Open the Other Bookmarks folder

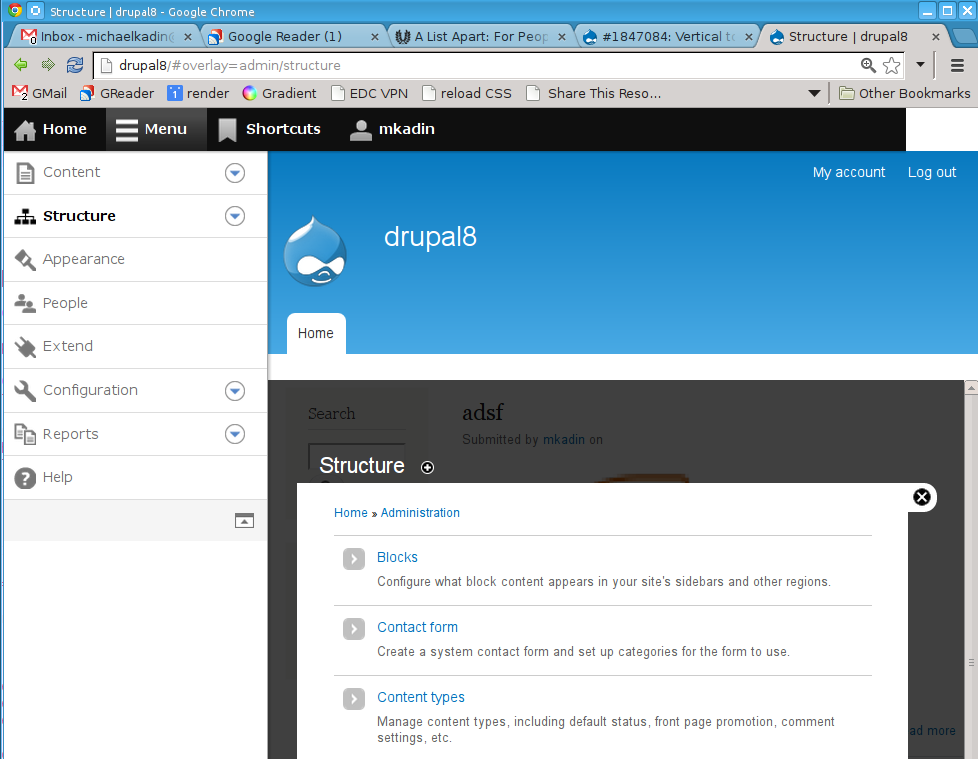[x=904, y=94]
